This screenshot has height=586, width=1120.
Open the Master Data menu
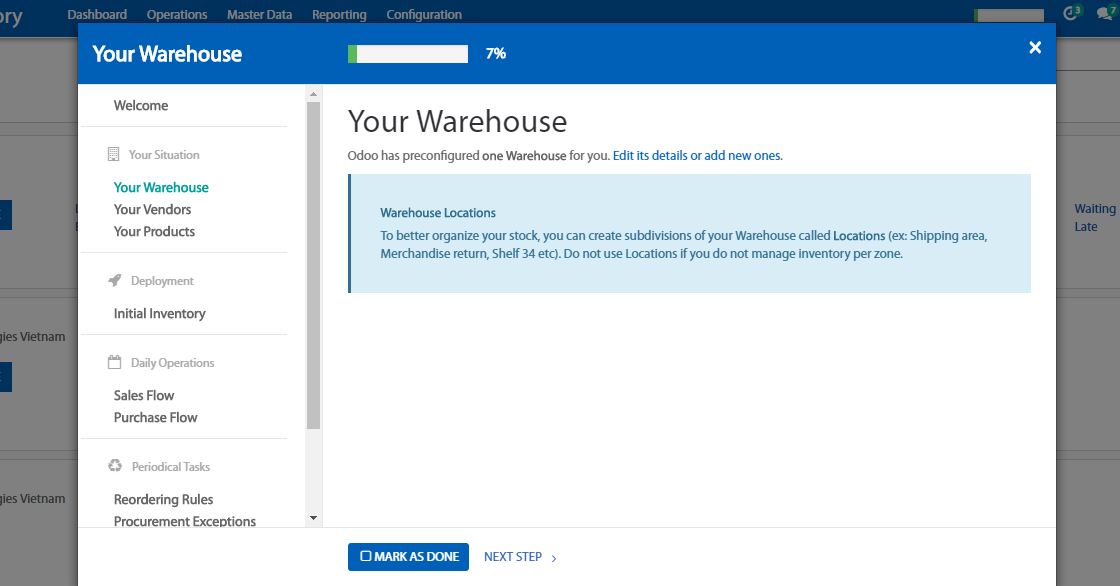pyautogui.click(x=260, y=15)
